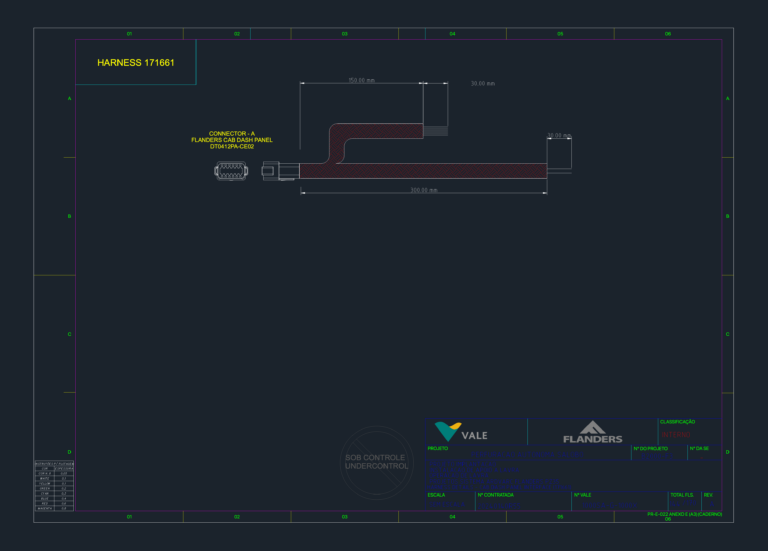Image resolution: width=768 pixels, height=551 pixels.
Task: Click the 150.00 mm dimension text
Action: 361,80
